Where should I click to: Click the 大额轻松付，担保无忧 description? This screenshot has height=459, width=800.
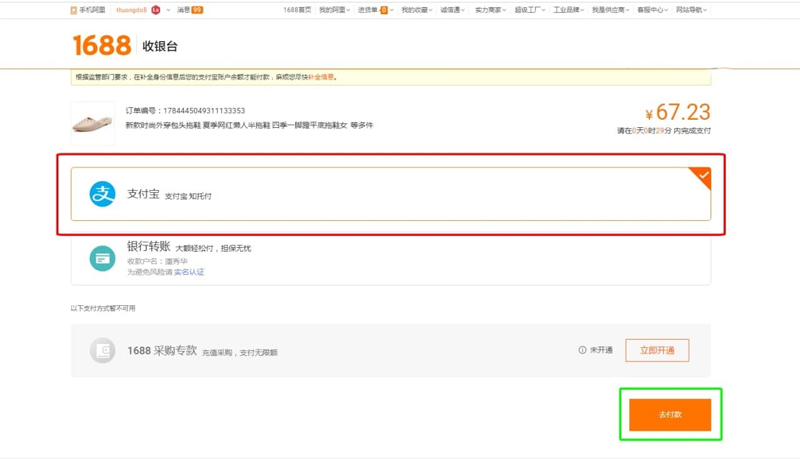click(213, 248)
